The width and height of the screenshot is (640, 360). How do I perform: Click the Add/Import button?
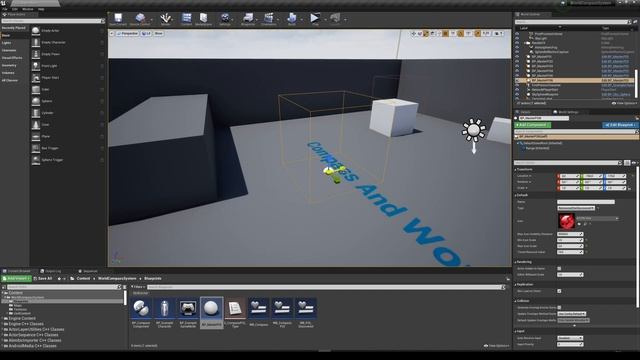click(x=16, y=278)
